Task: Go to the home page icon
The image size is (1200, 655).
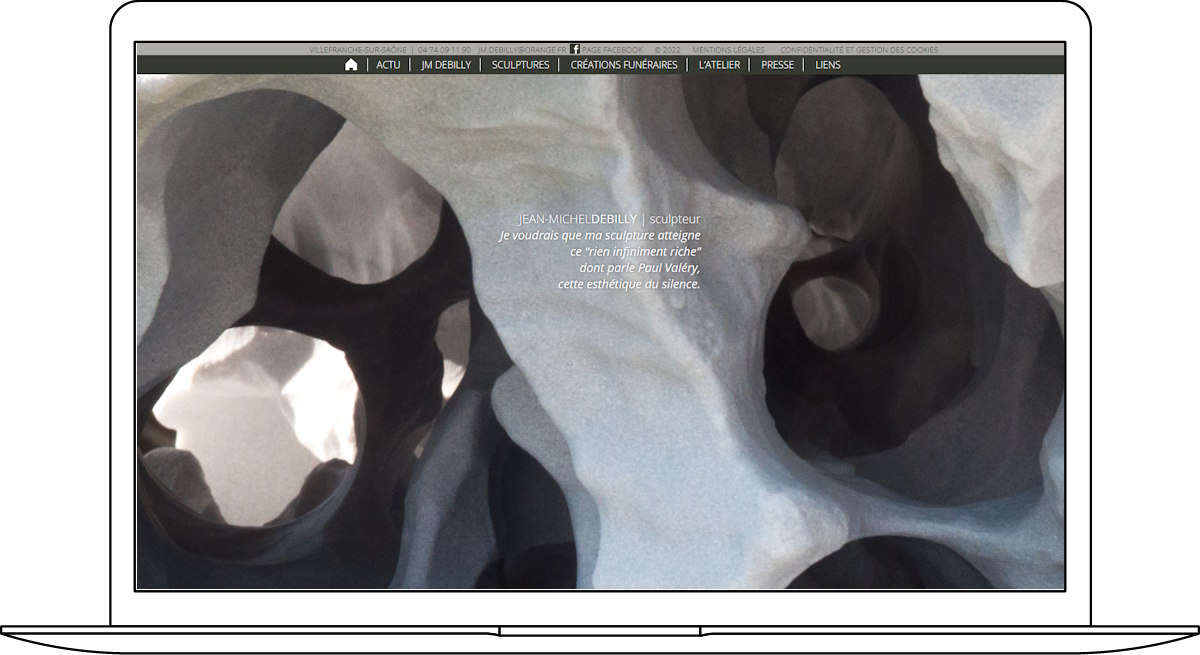Action: pos(351,65)
